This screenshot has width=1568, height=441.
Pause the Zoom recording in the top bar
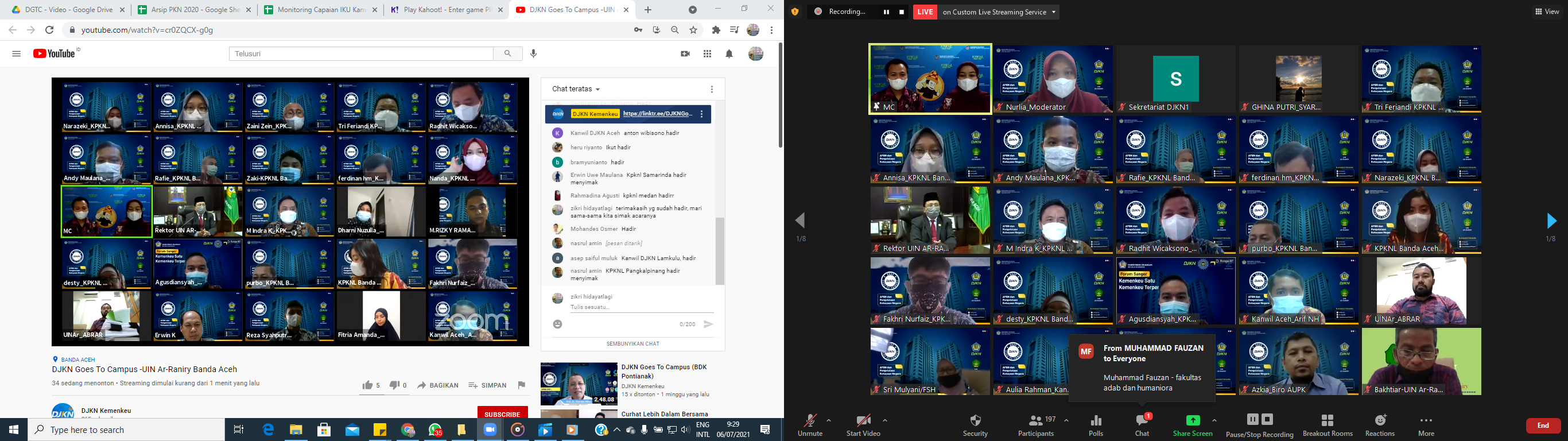[886, 12]
